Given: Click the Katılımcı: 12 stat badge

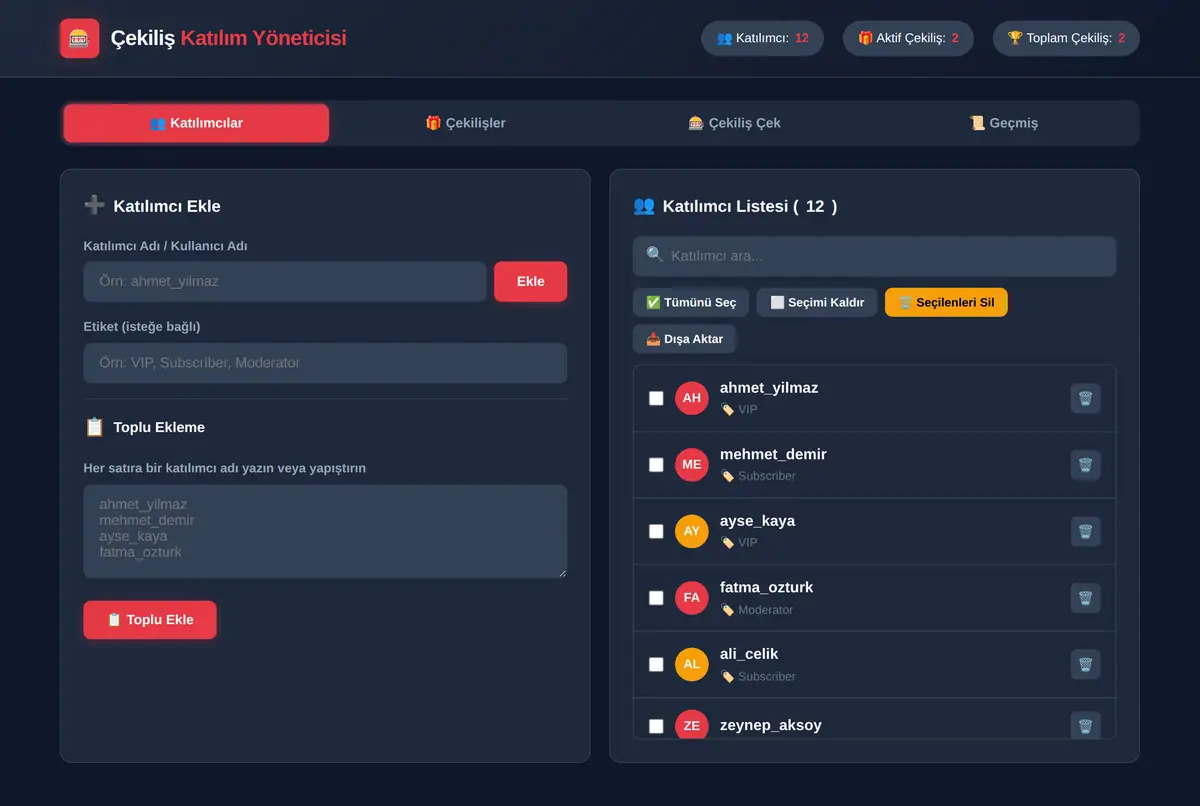Looking at the screenshot, I should (x=763, y=38).
